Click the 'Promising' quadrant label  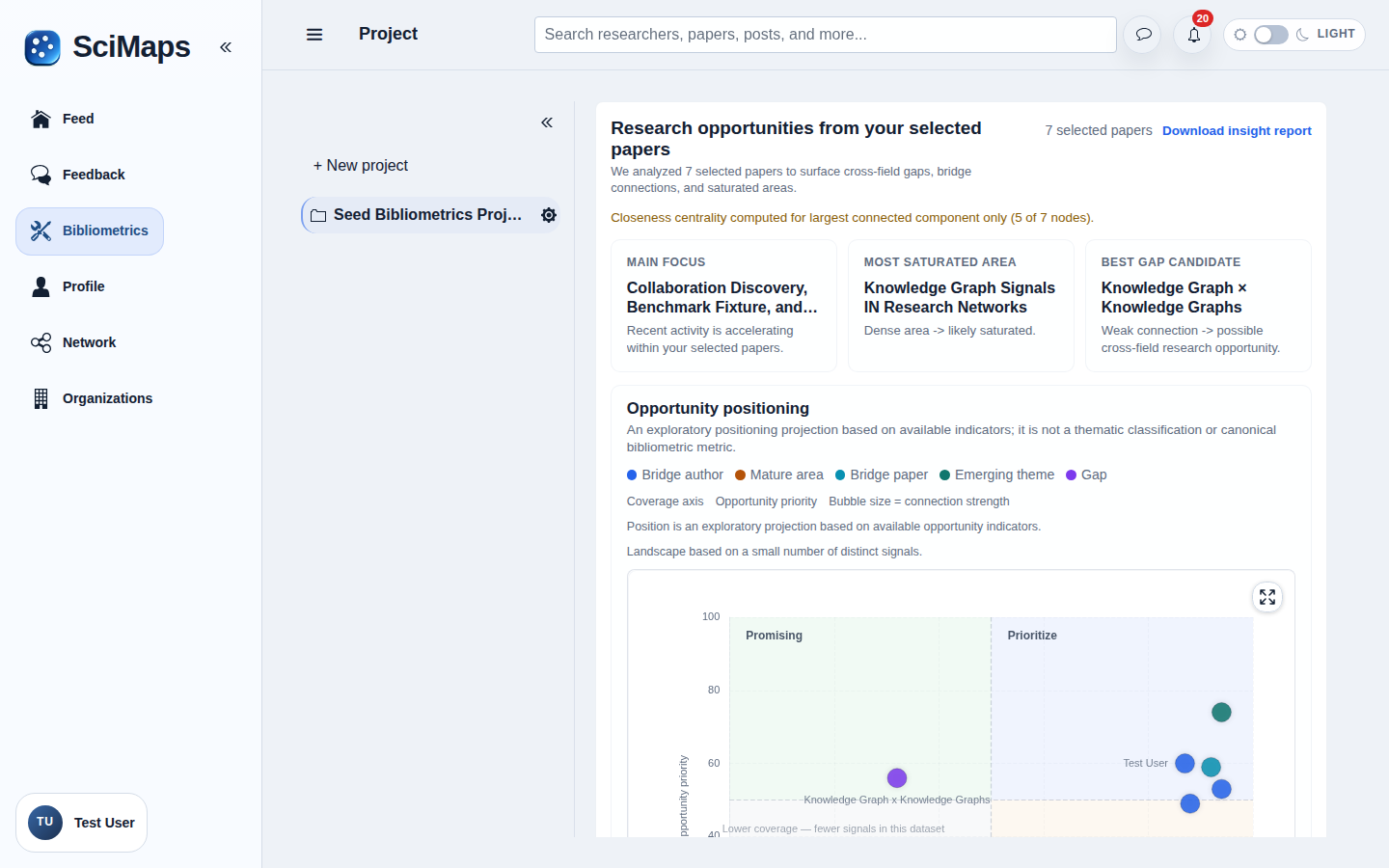(774, 636)
